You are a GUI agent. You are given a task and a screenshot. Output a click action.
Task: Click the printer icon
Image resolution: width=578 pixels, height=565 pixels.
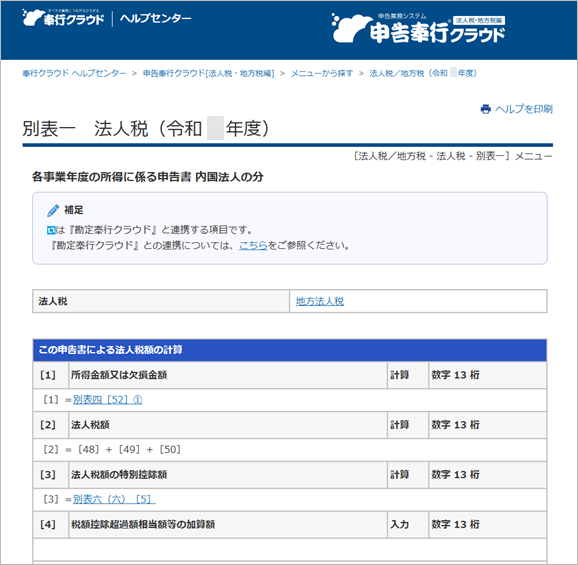tap(486, 109)
